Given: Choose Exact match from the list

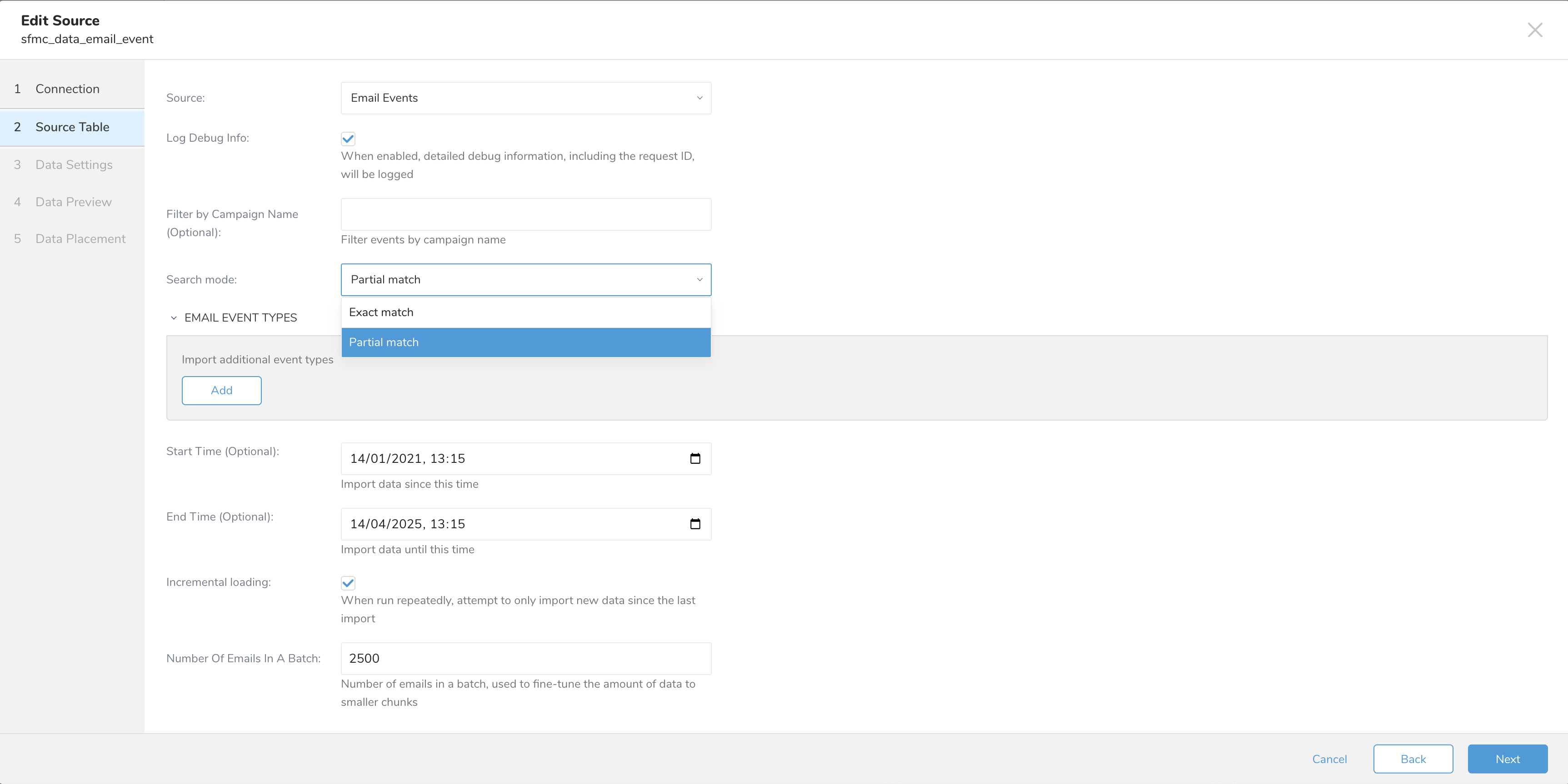Looking at the screenshot, I should click(525, 312).
